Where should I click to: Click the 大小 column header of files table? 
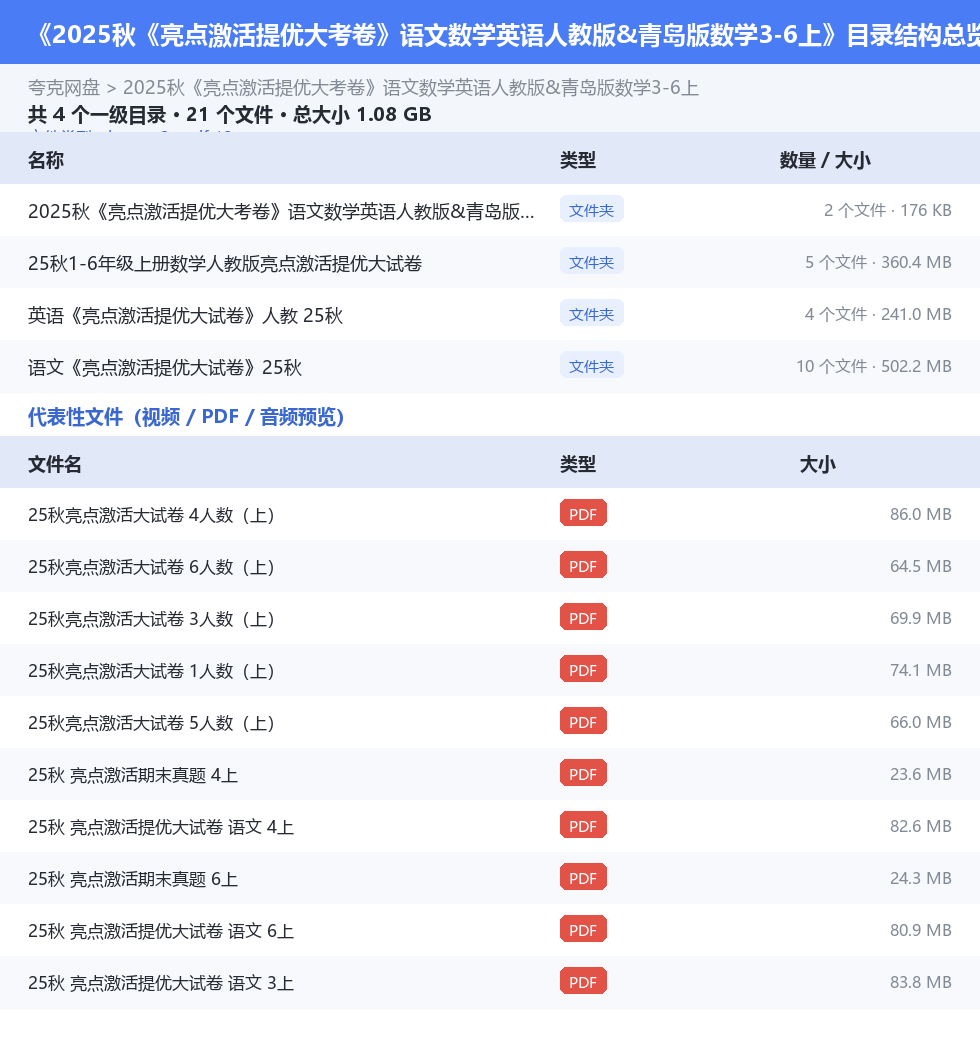point(818,464)
